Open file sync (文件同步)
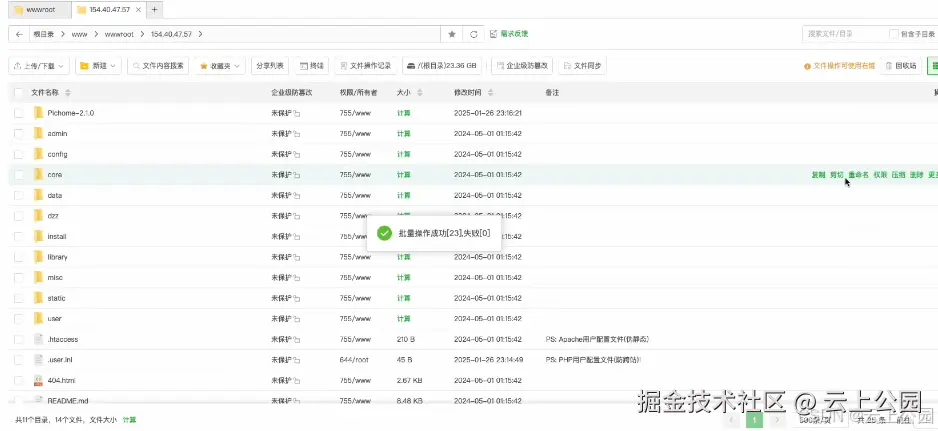 [x=583, y=66]
